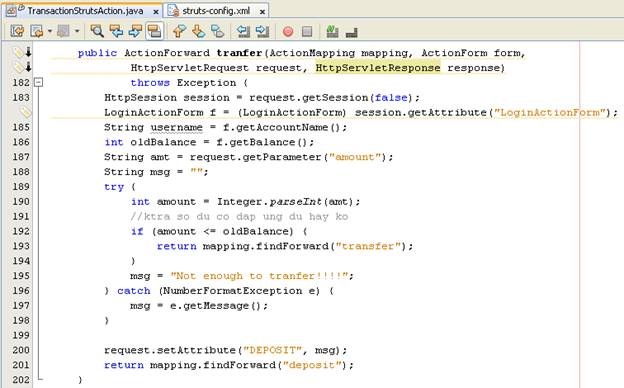Start macro recording red button
624x388 pixels.
(288, 31)
